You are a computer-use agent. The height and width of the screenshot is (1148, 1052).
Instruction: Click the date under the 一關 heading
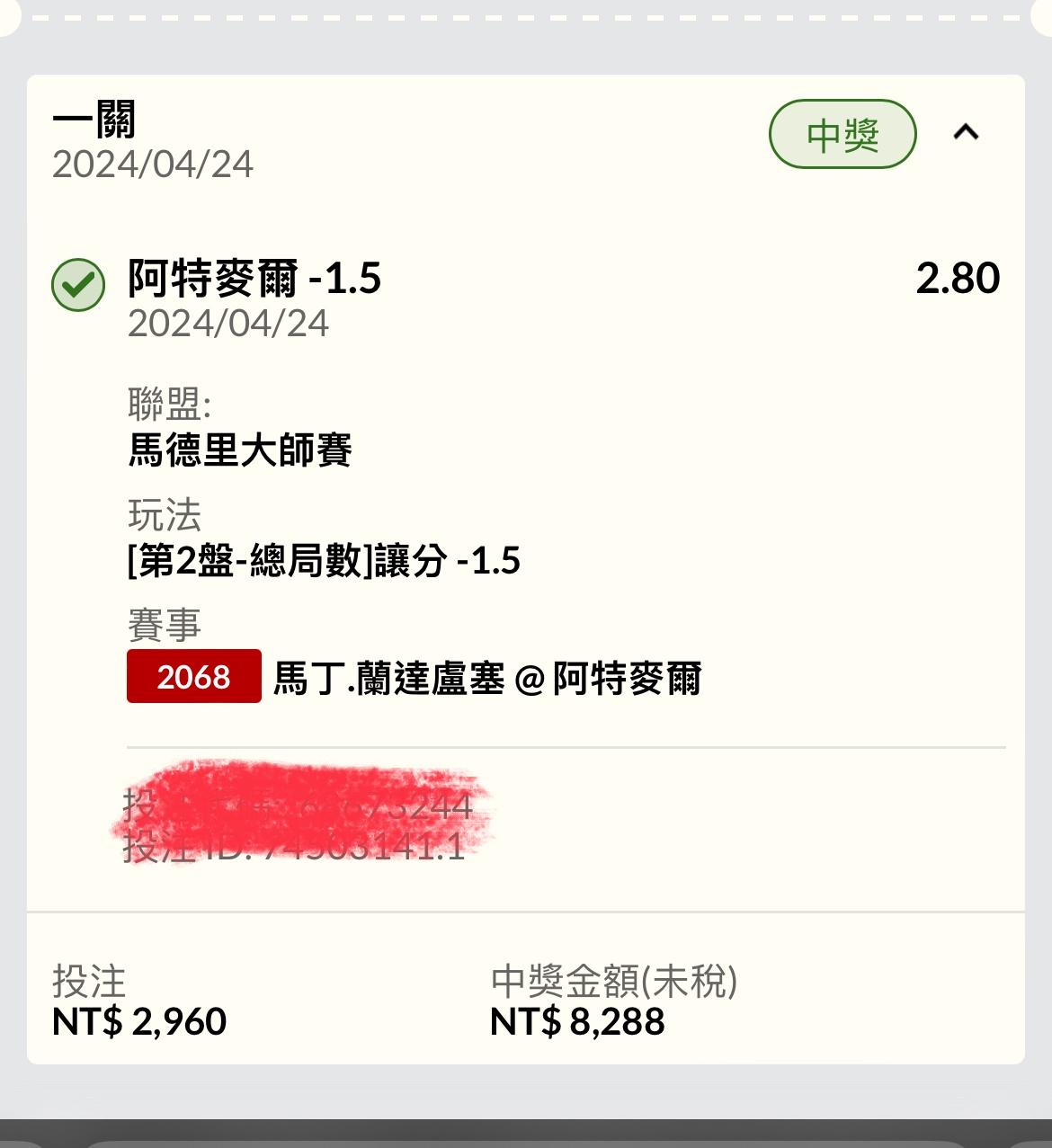153,165
